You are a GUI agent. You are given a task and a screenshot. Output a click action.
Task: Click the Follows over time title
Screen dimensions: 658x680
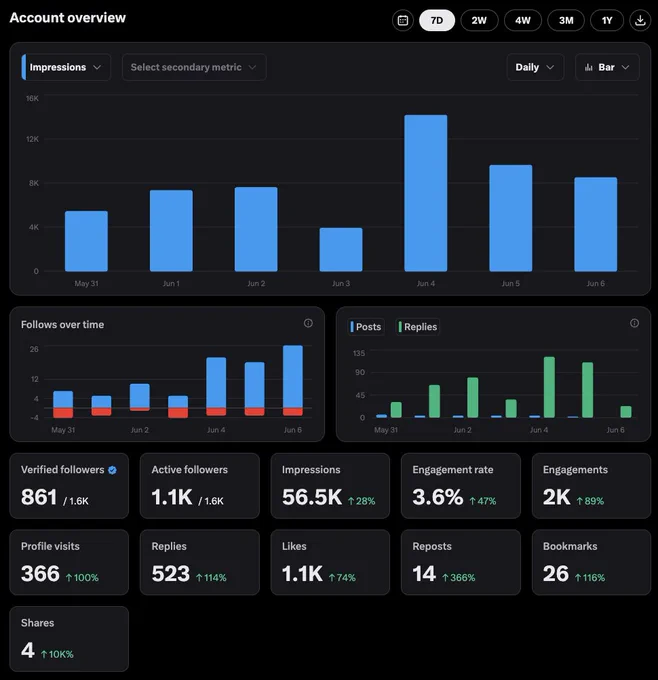point(62,325)
